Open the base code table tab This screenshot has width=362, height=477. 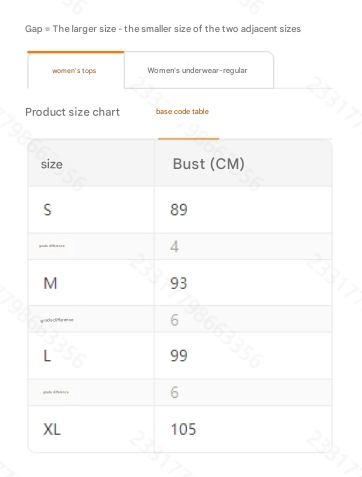pos(182,112)
